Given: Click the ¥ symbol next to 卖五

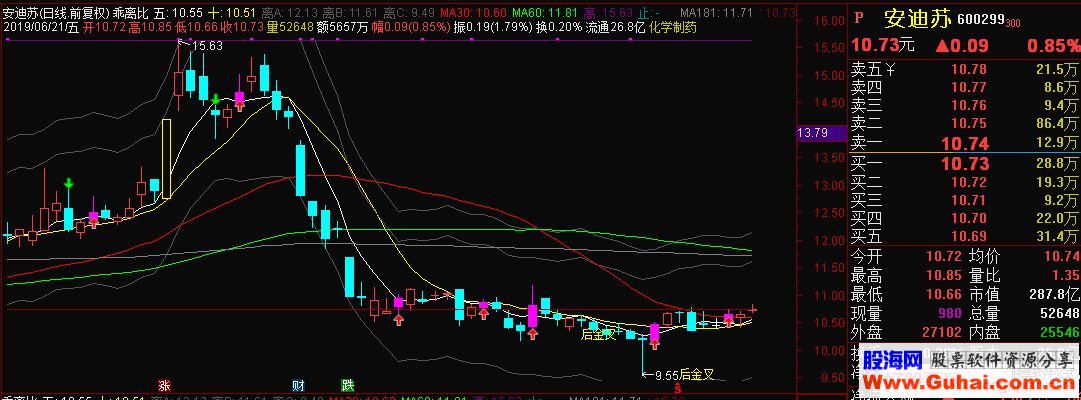Looking at the screenshot, I should click(x=890, y=69).
